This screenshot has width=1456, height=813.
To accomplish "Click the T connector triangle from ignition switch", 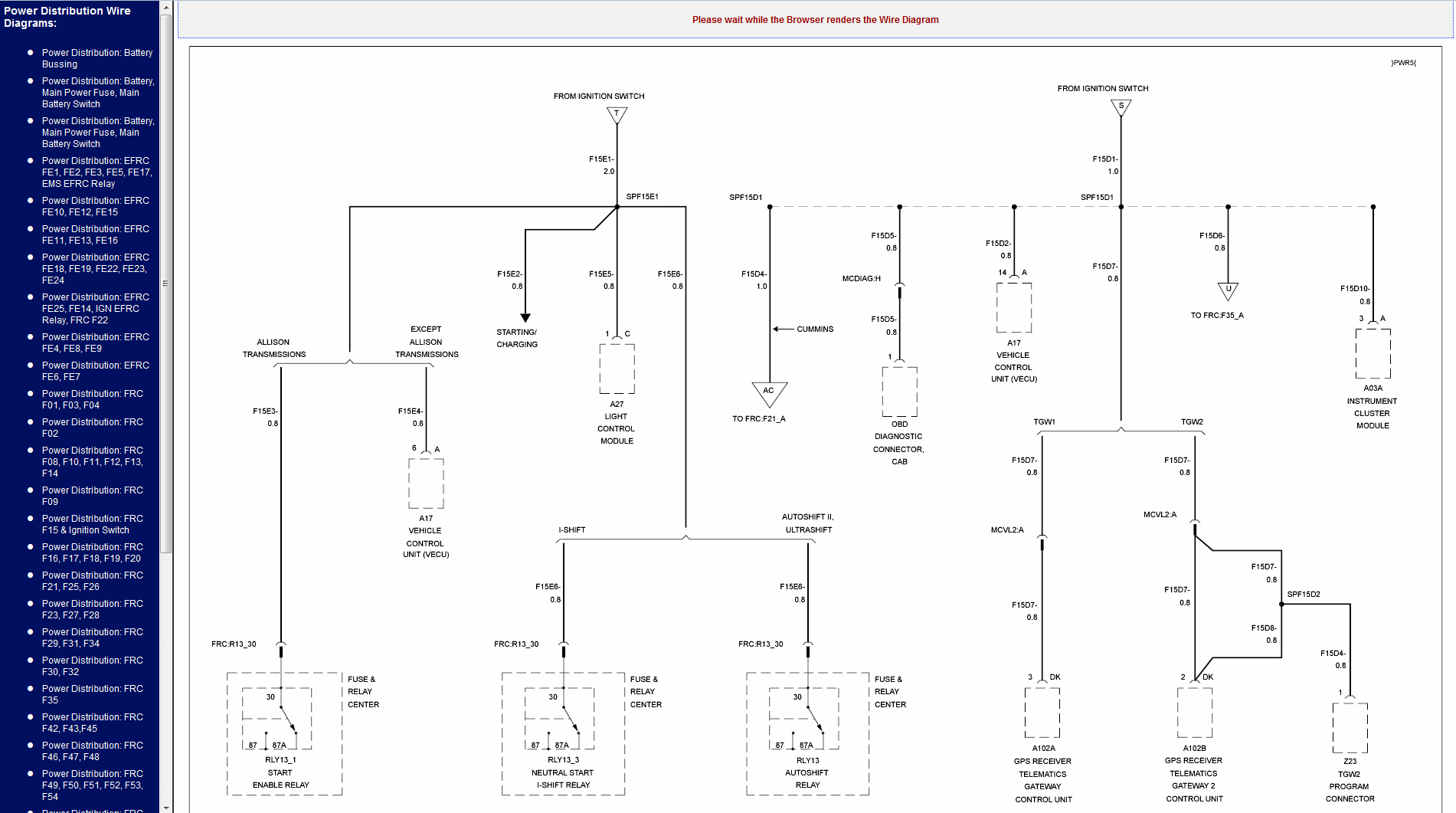I will click(617, 115).
